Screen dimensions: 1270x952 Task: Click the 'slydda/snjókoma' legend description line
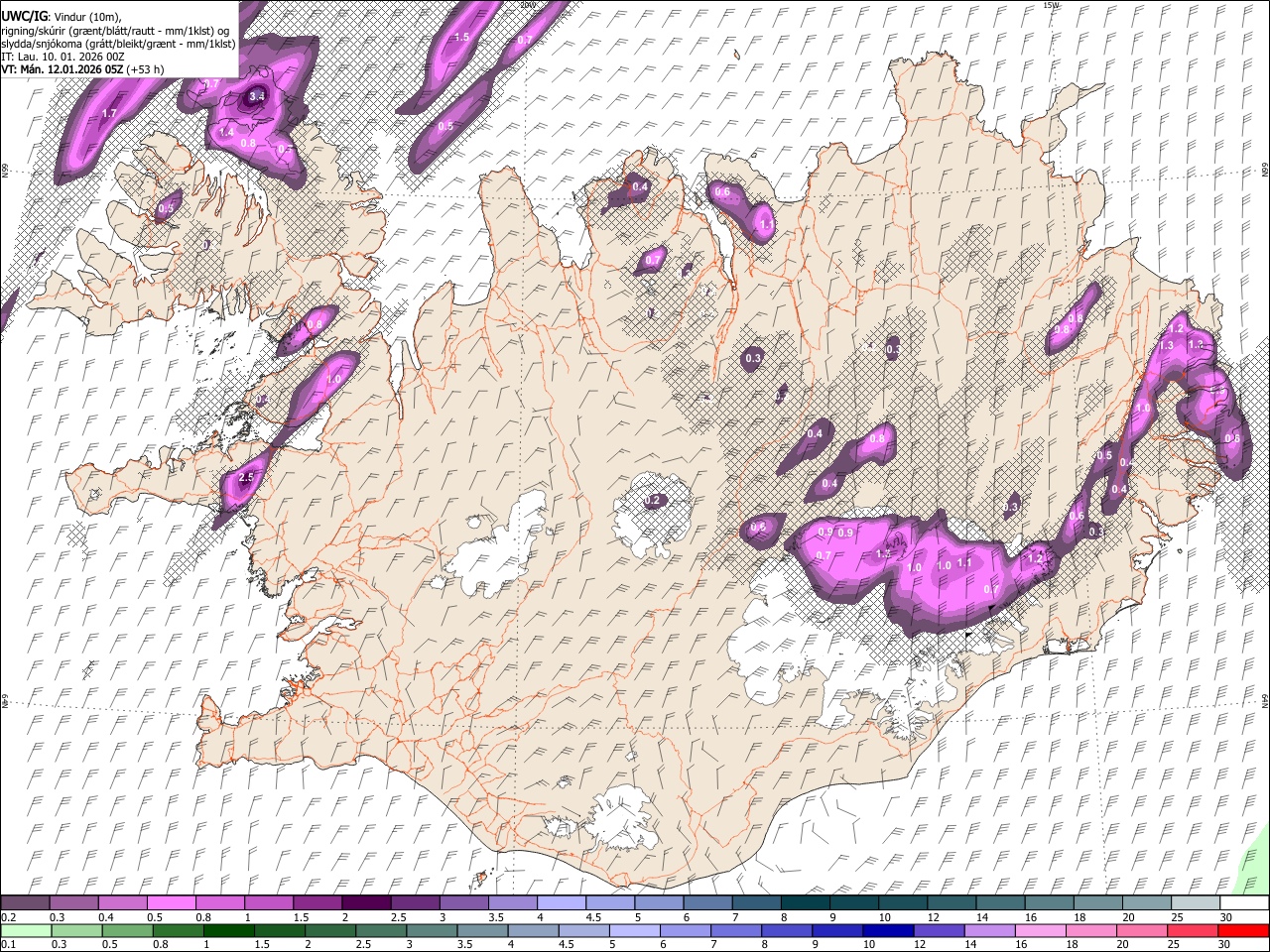(x=118, y=44)
